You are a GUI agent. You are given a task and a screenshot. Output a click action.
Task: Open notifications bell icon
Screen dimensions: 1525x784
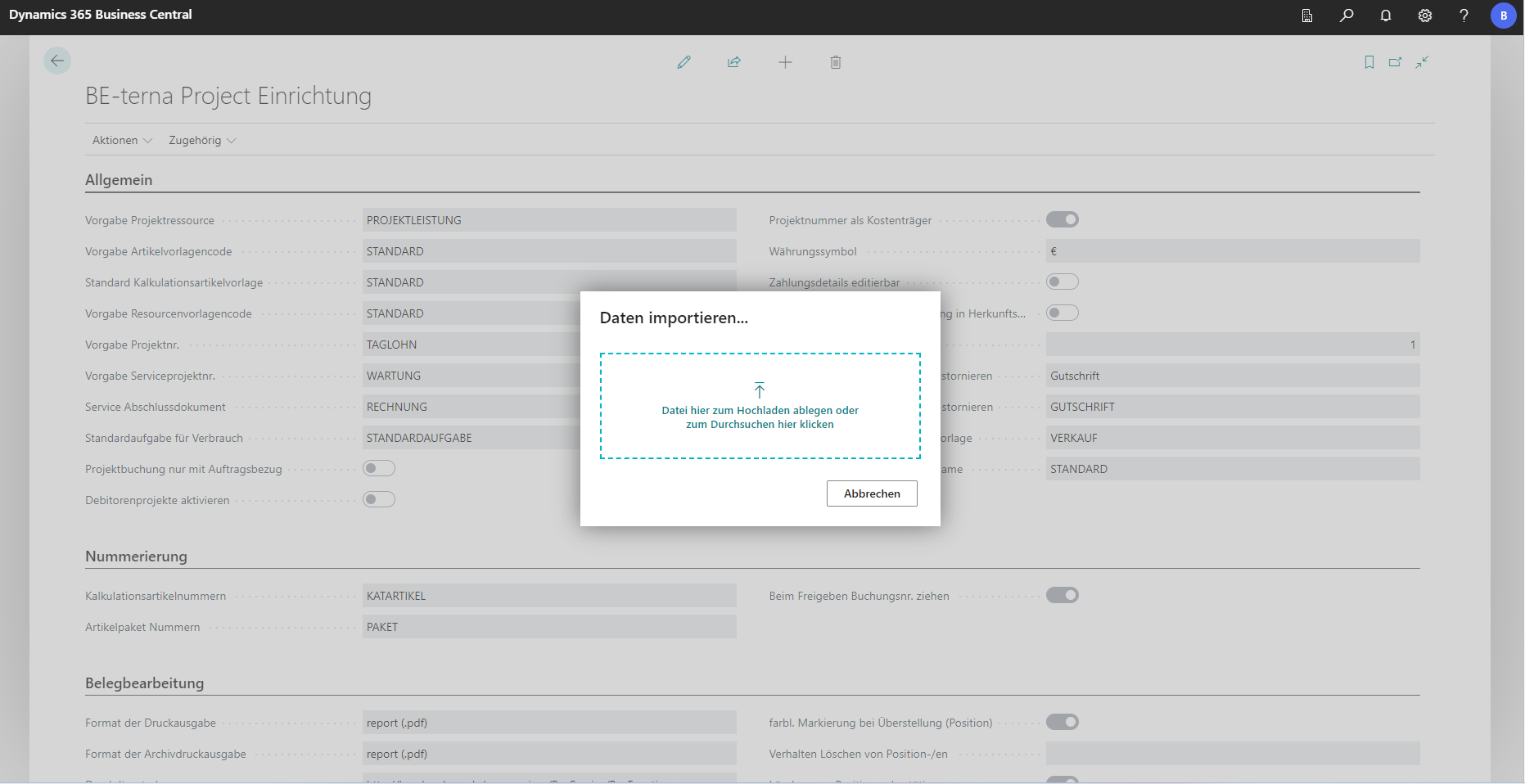[x=1386, y=16]
